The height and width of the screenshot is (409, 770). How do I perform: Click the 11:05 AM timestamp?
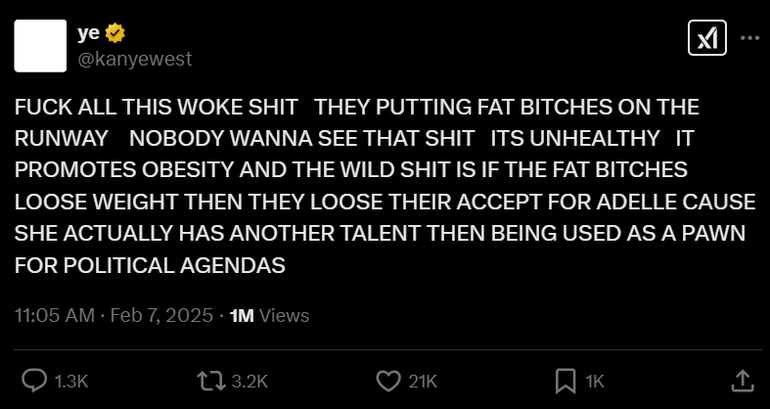55,315
